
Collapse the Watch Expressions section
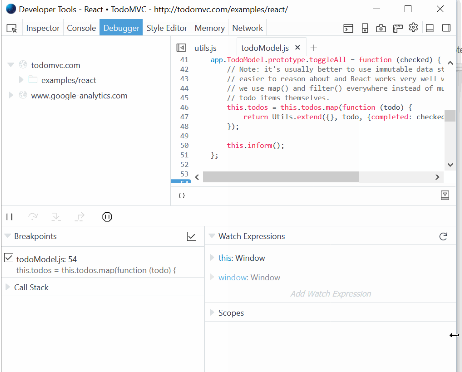(x=211, y=236)
